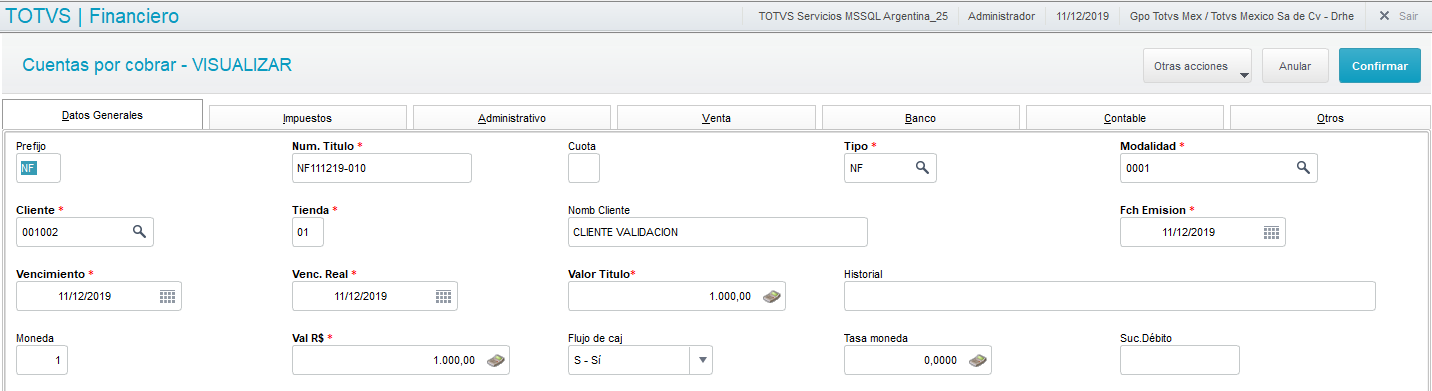Switch to the Datos Generales tab

(x=103, y=115)
